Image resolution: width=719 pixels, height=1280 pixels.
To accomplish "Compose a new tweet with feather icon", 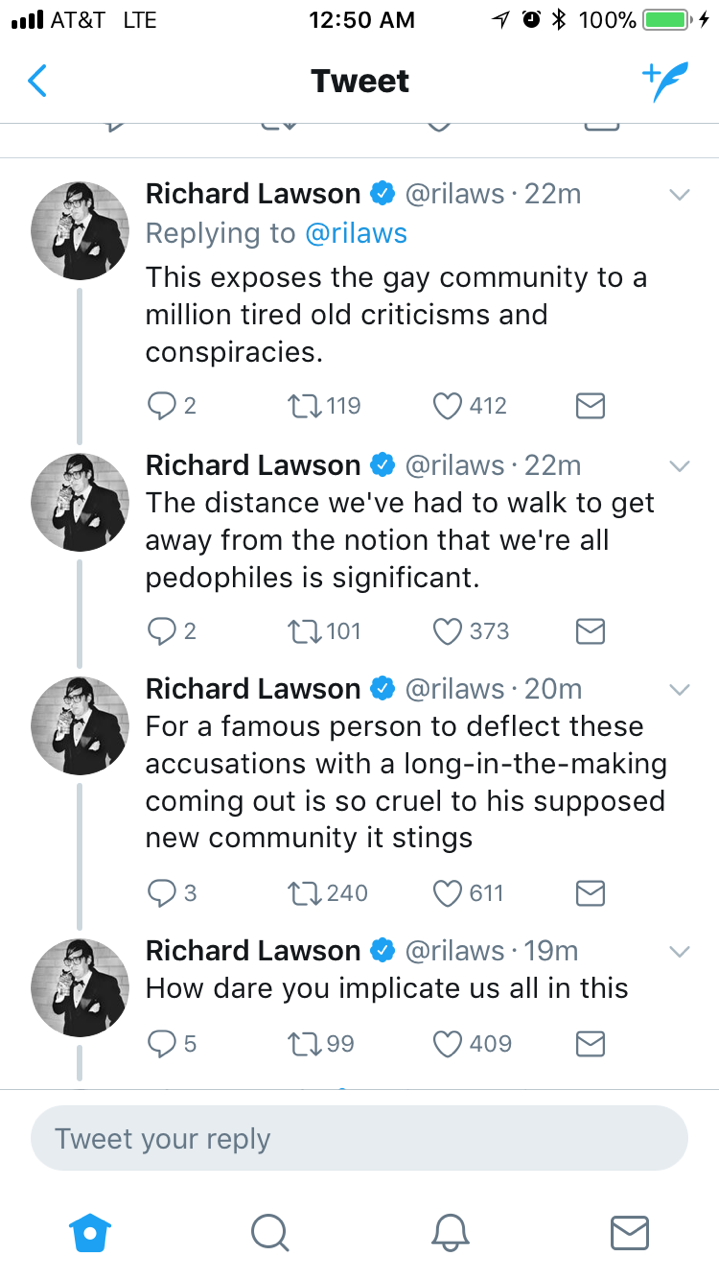I will point(665,82).
